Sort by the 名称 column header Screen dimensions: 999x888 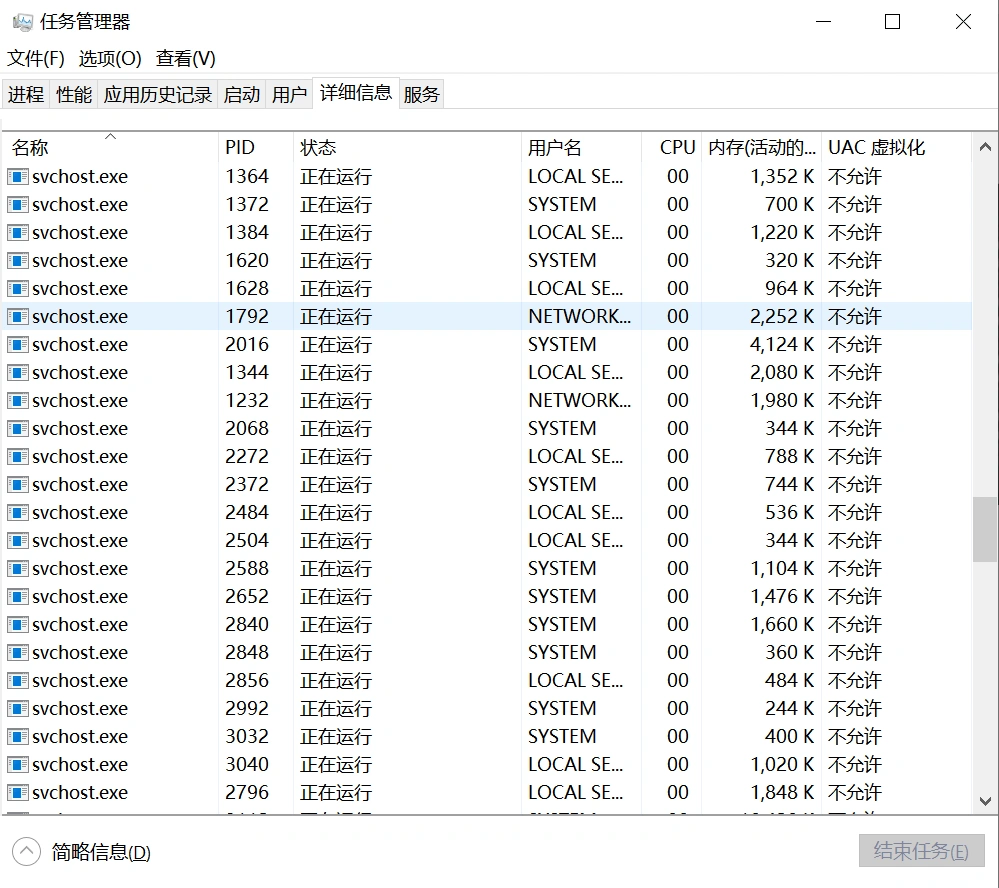110,147
